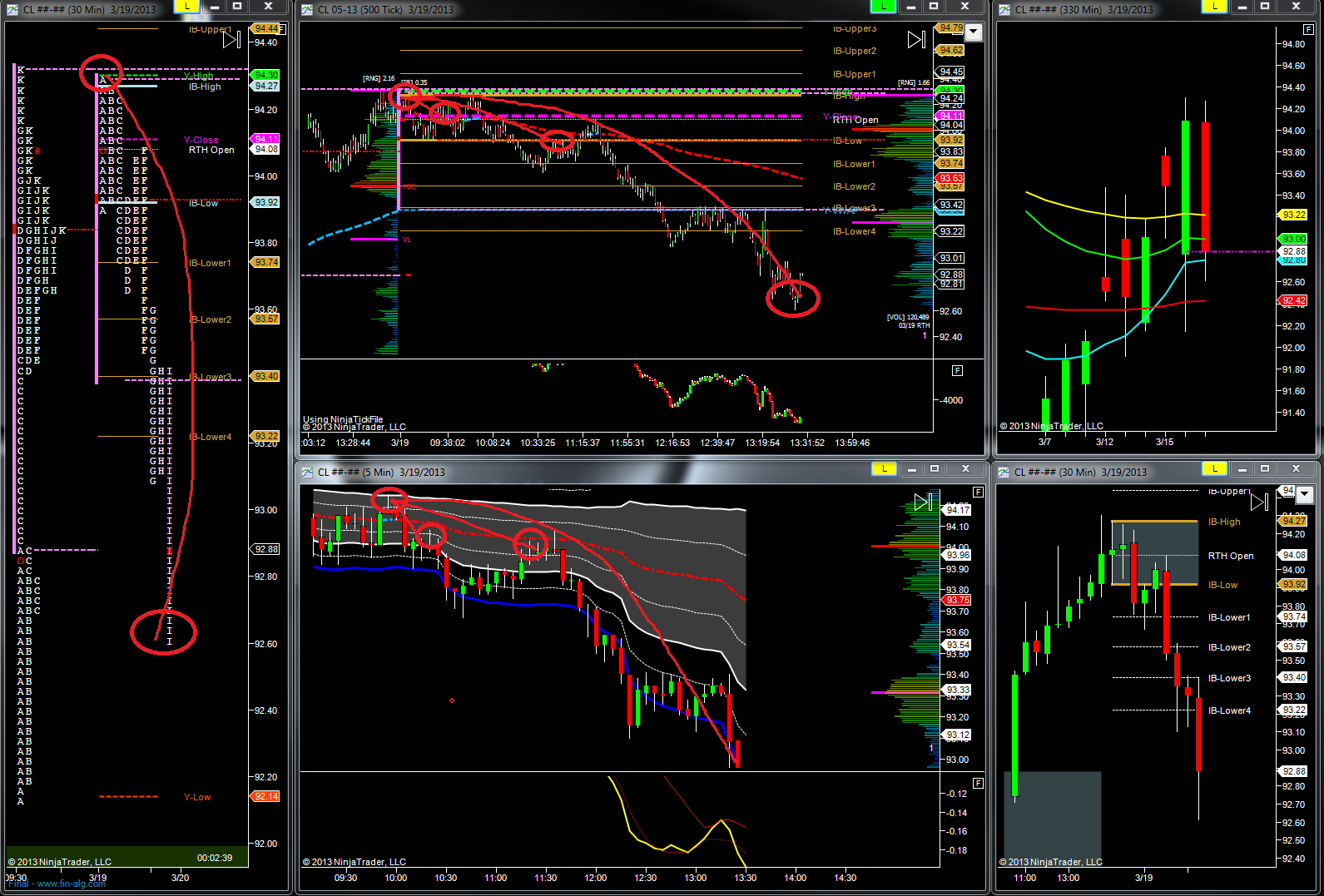Viewport: 1324px width, 896px height.
Task: Click the chart icon in the 330 Min title bar
Action: [1004, 9]
